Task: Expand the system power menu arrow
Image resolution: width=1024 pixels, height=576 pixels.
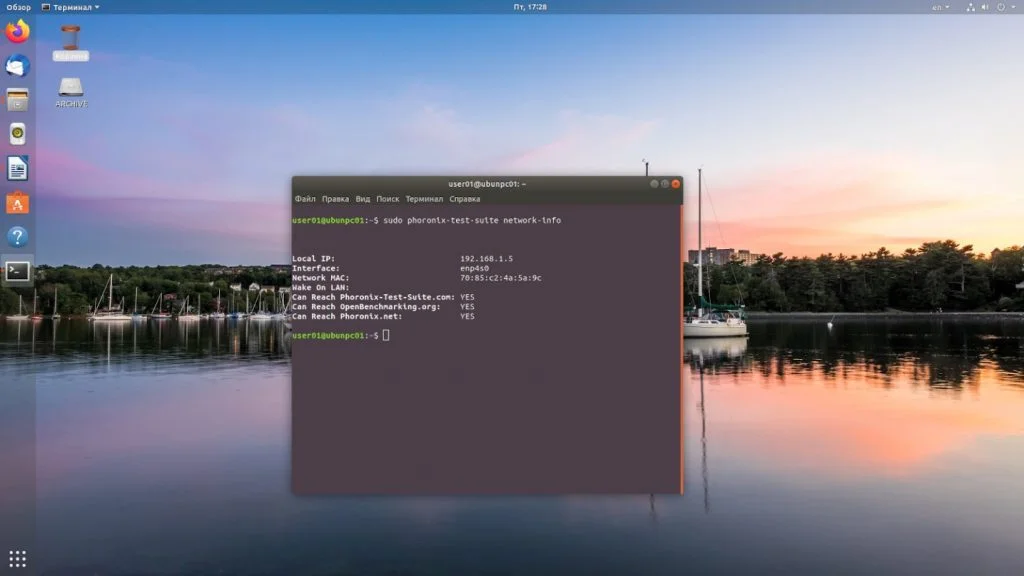Action: click(1013, 7)
